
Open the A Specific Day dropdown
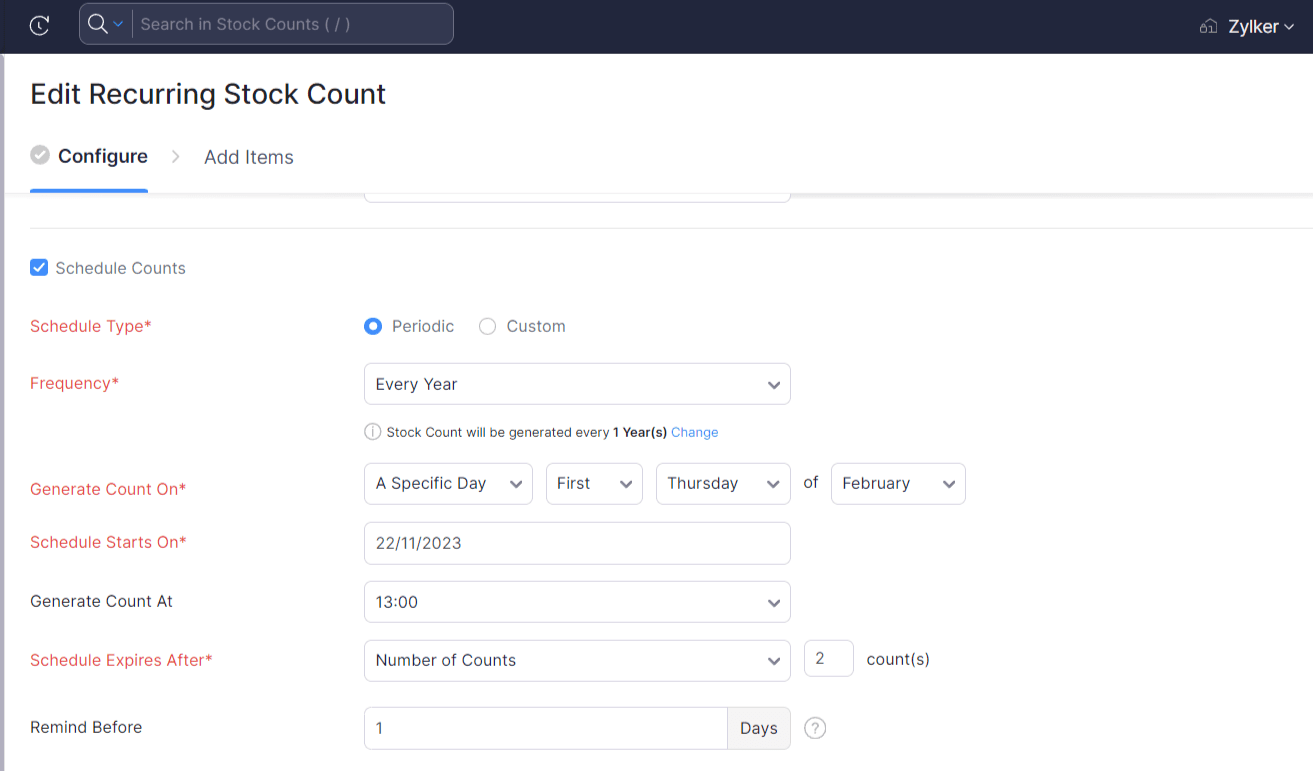click(x=448, y=483)
